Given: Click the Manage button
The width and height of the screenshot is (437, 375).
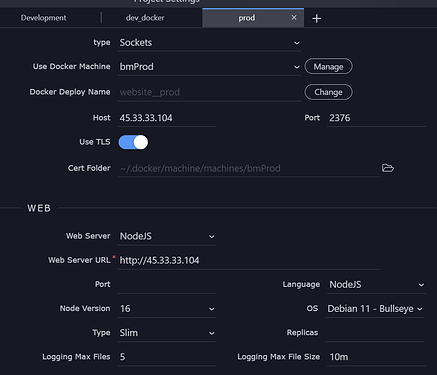Looking at the screenshot, I should (x=328, y=67).
